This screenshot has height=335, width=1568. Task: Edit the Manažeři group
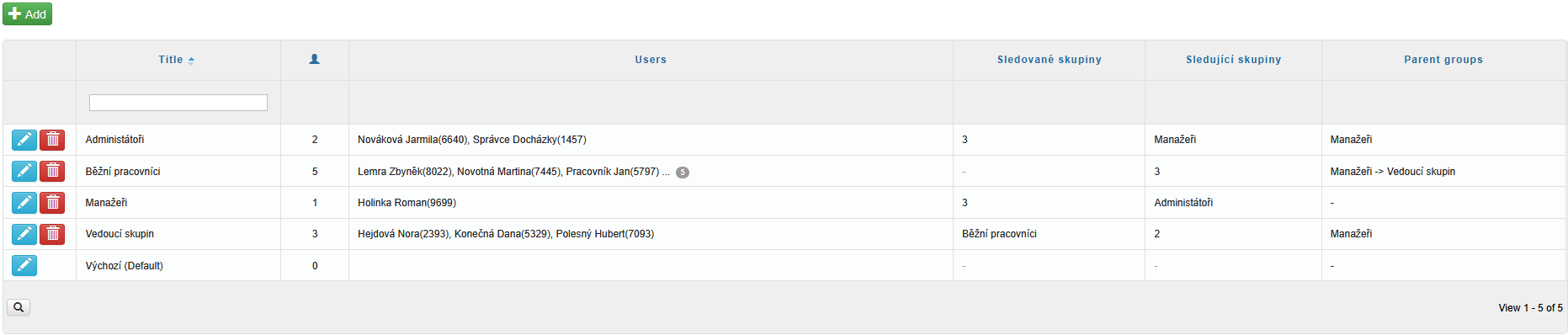click(x=24, y=202)
